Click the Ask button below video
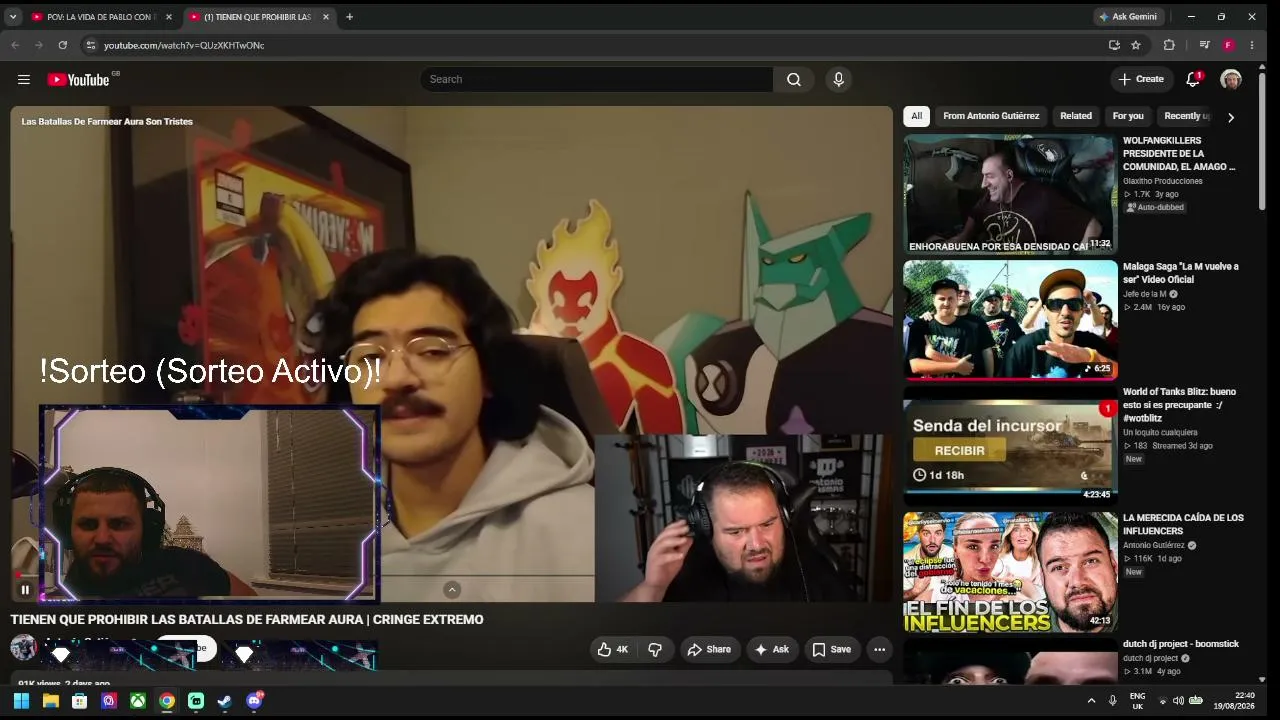Viewport: 1280px width, 720px height. coord(771,650)
